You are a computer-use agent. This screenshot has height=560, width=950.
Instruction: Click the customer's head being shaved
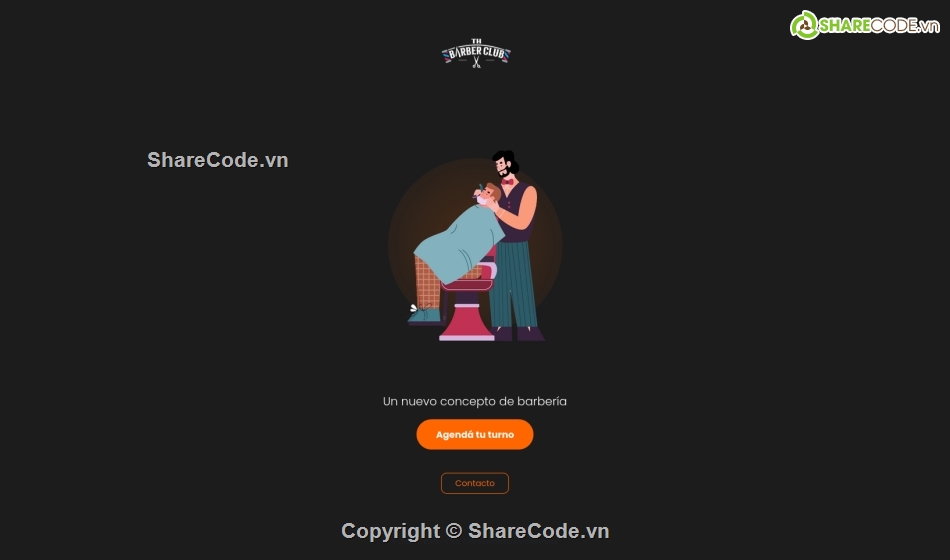coord(488,195)
